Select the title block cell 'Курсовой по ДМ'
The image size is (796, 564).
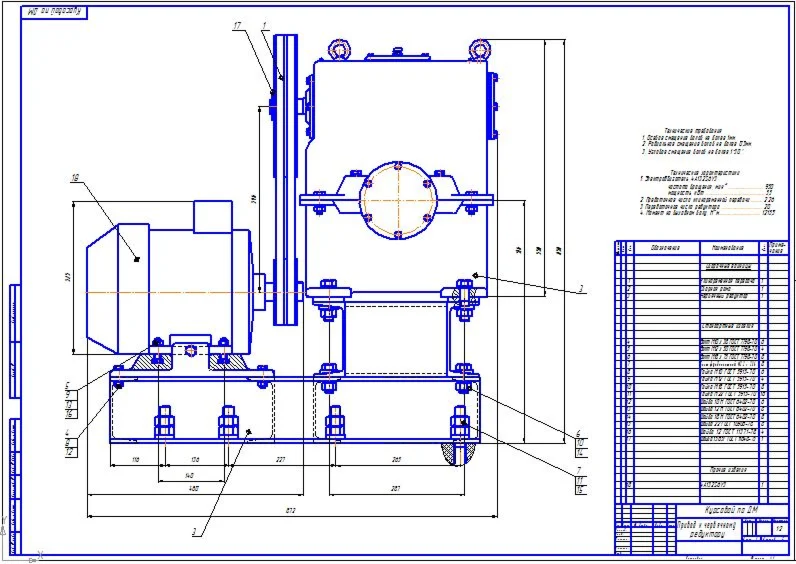coord(732,510)
